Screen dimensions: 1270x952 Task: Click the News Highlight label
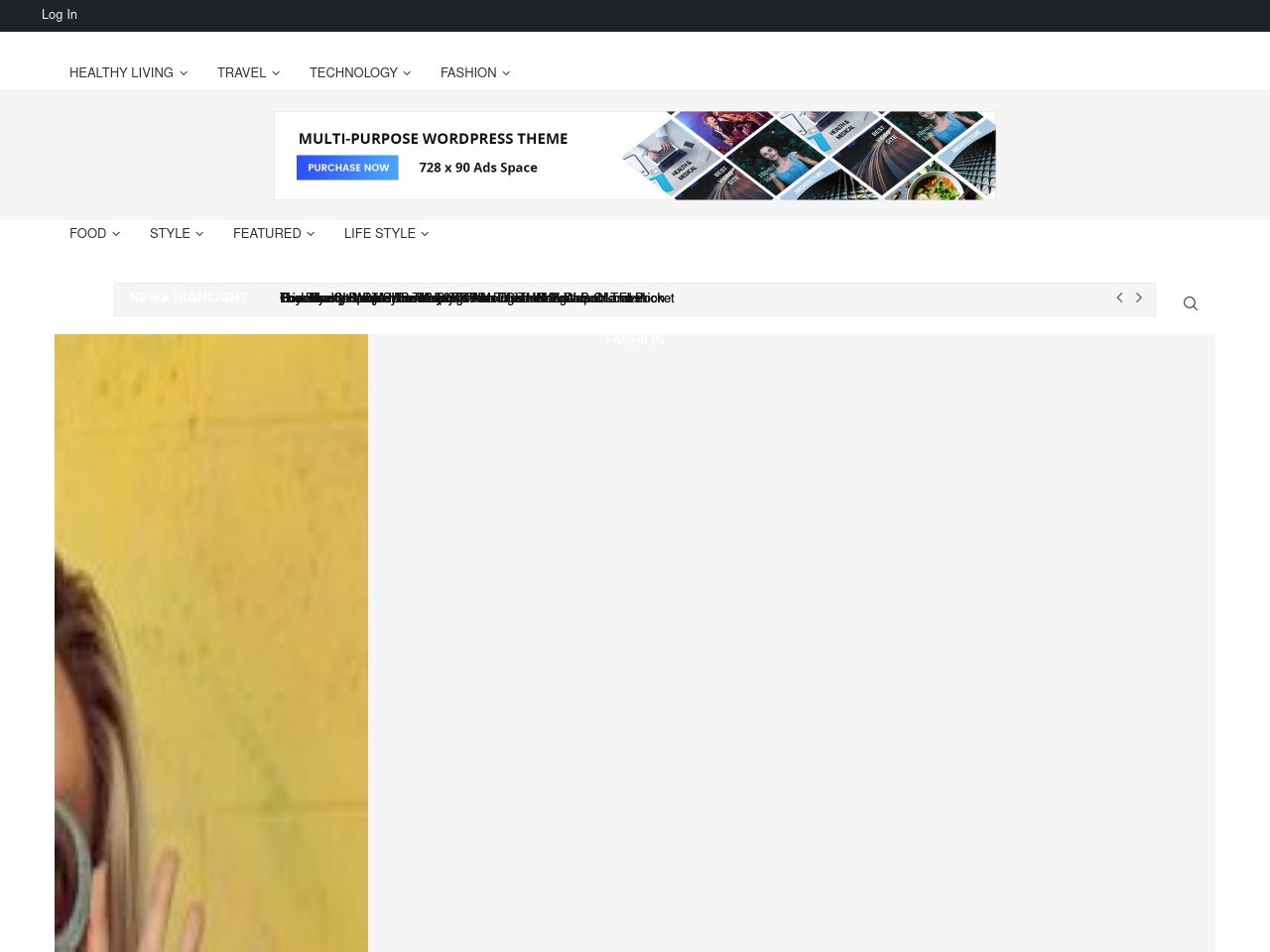(x=189, y=297)
